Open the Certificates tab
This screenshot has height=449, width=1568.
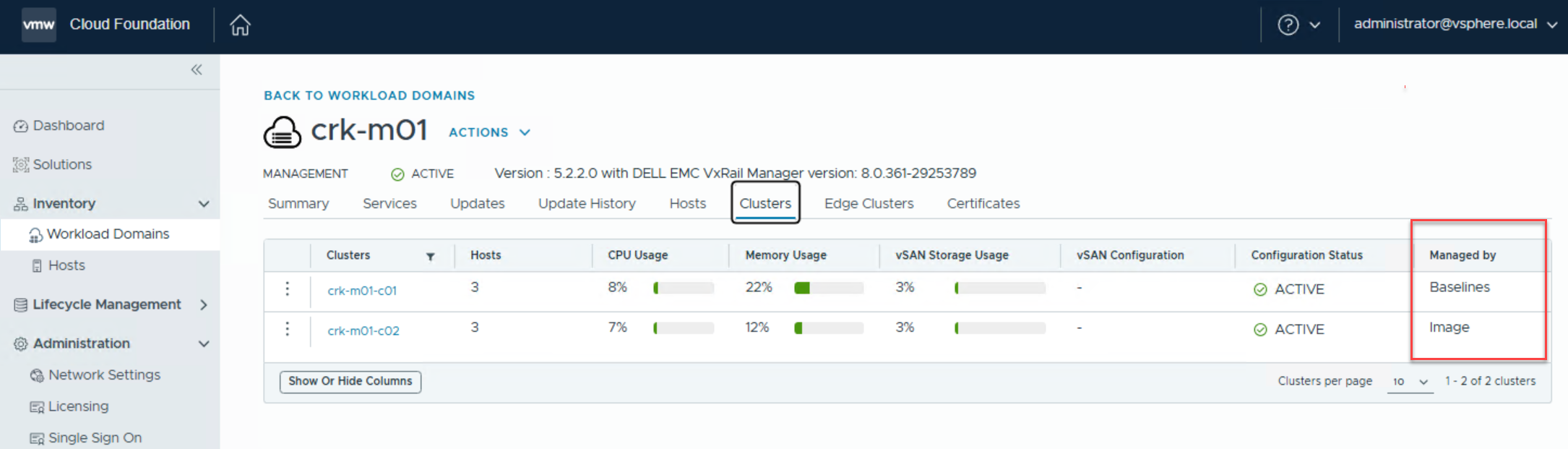(x=983, y=204)
